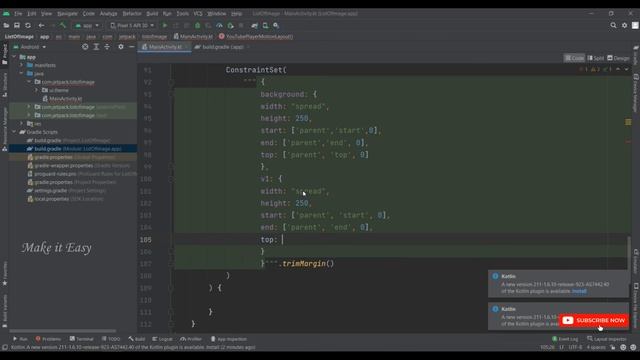Open the Build menu
This screenshot has height=360, width=640.
(x=152, y=13)
